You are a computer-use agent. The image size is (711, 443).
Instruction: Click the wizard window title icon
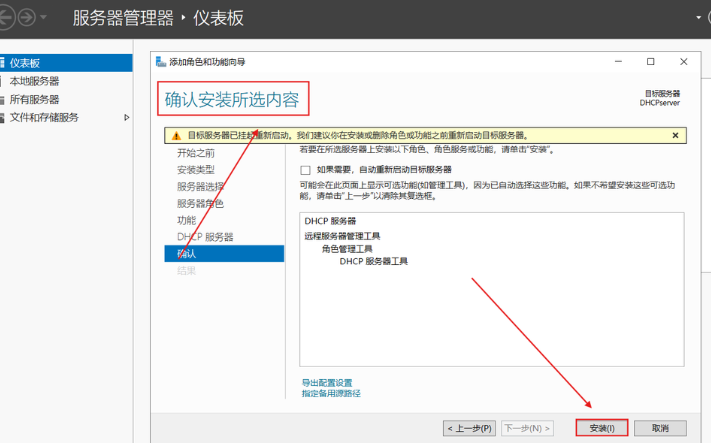click(160, 62)
